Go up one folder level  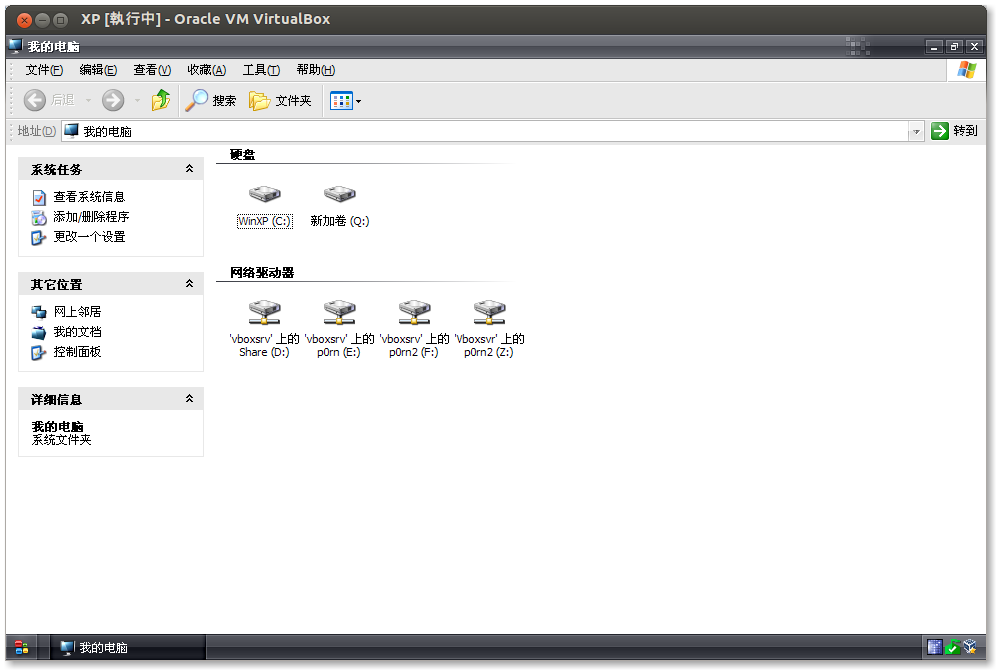(x=161, y=100)
